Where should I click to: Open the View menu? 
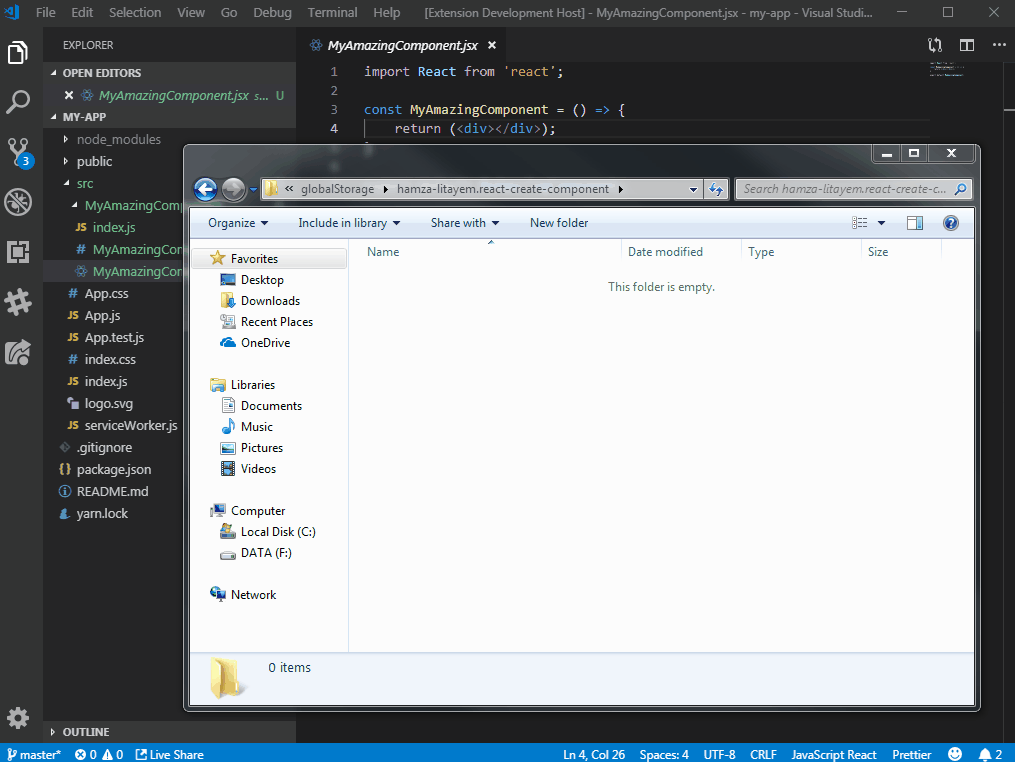pos(191,12)
